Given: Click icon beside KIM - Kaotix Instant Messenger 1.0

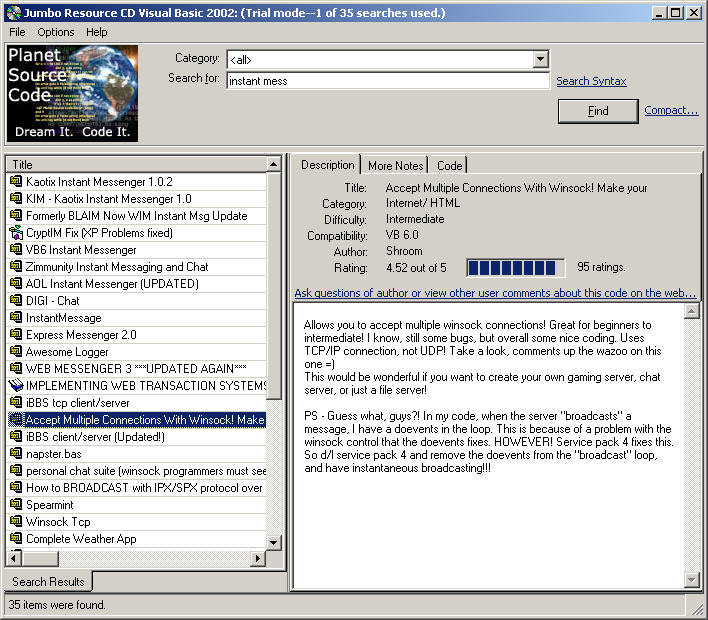Looking at the screenshot, I should click(x=16, y=199).
